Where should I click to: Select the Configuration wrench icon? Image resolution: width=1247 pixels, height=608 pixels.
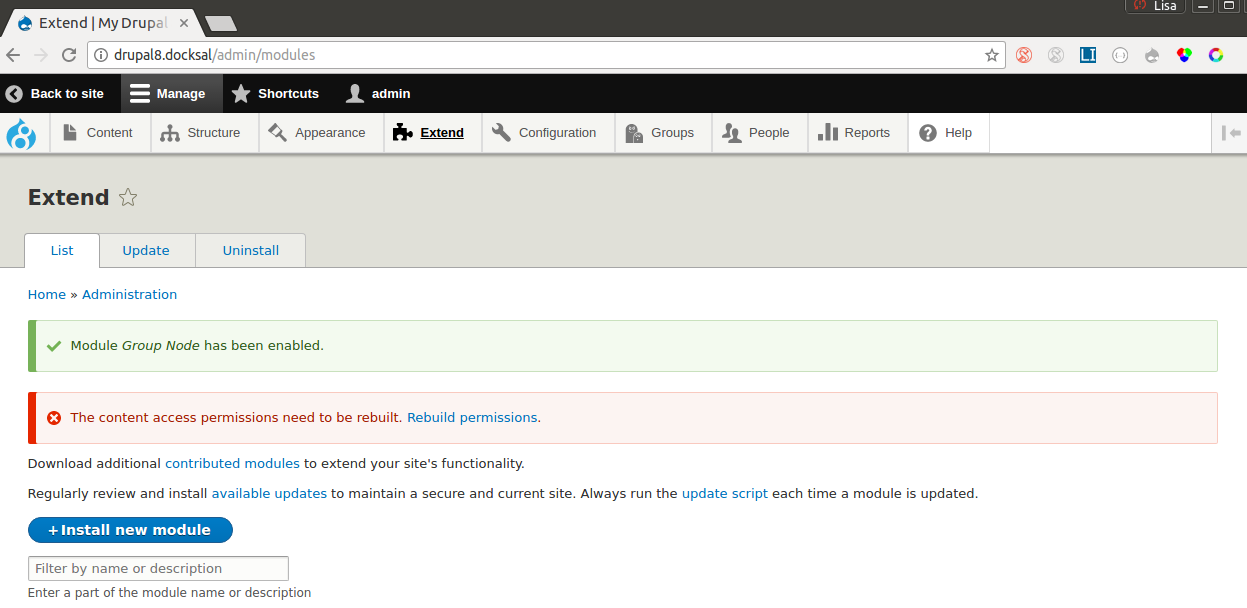[x=500, y=131]
